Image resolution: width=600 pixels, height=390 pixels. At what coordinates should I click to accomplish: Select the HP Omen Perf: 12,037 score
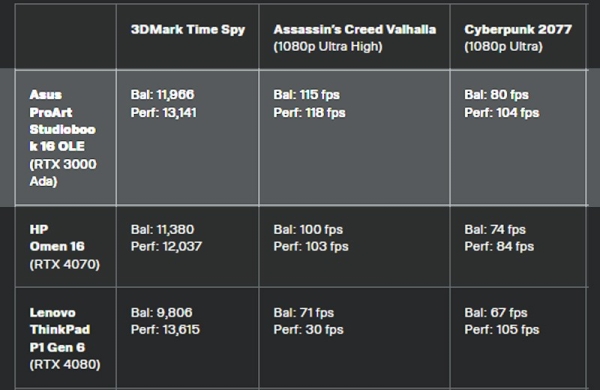pos(166,246)
